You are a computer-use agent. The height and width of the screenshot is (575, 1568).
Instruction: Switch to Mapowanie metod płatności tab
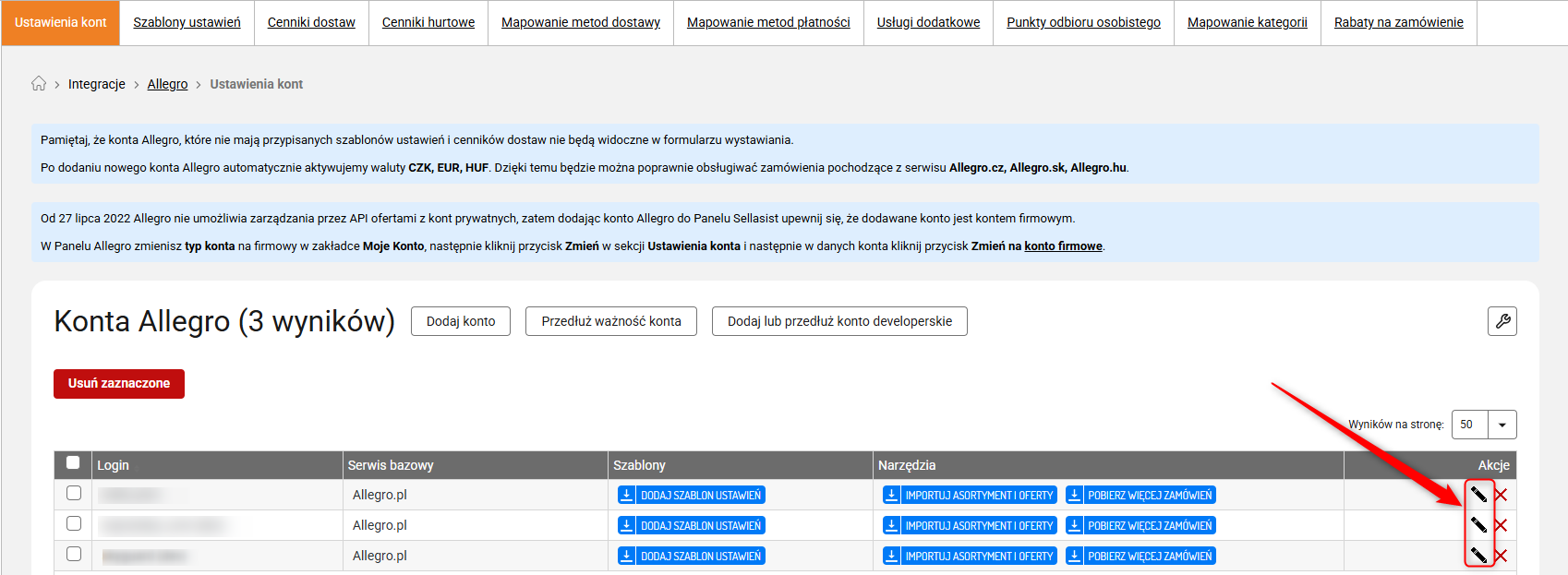pos(768,22)
